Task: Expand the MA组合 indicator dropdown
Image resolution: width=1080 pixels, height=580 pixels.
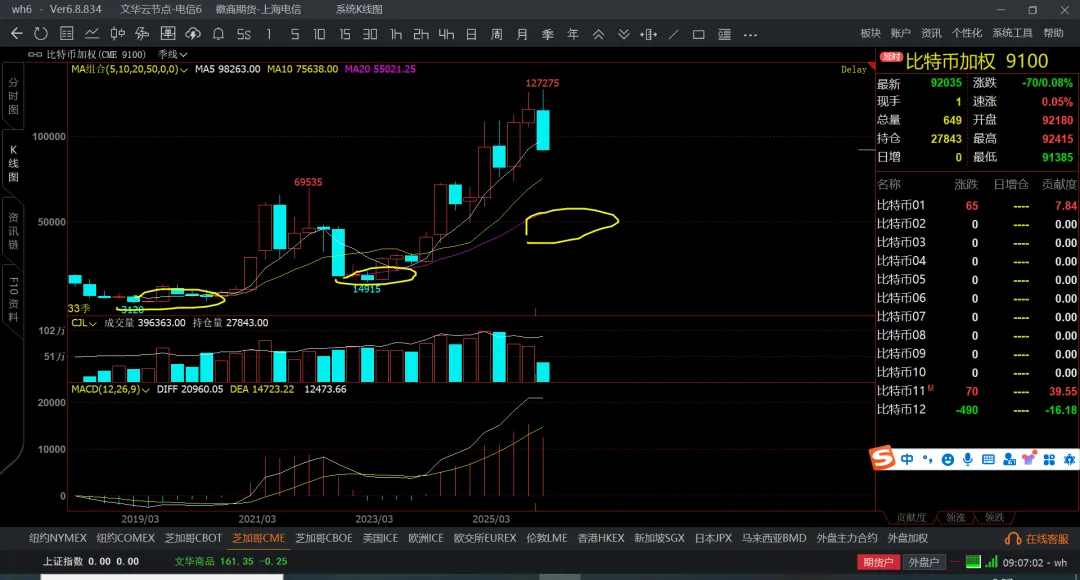Action: [x=129, y=70]
